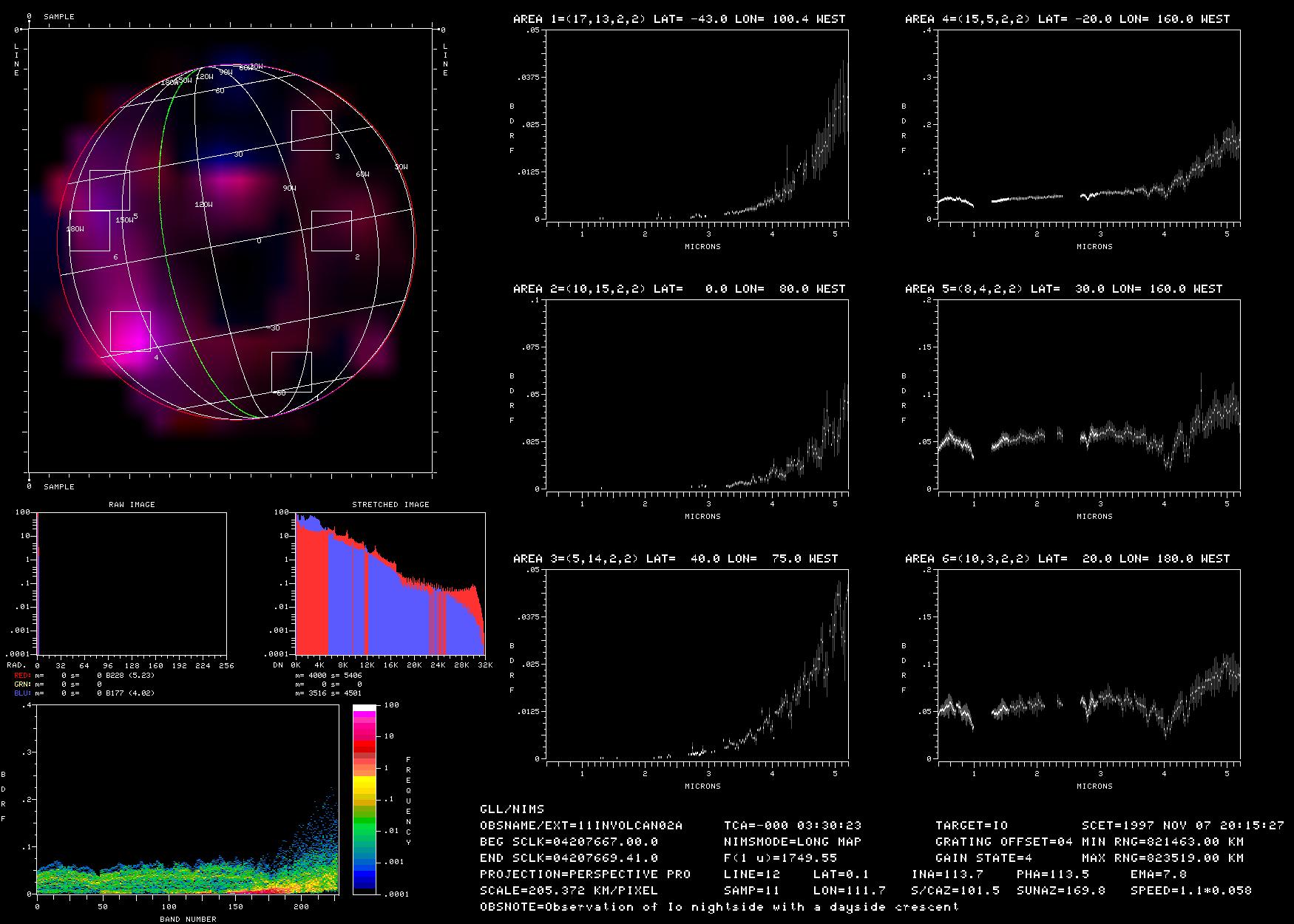1294x924 pixels.
Task: Click the 'EMA=7.8' text
Action: point(1159,874)
